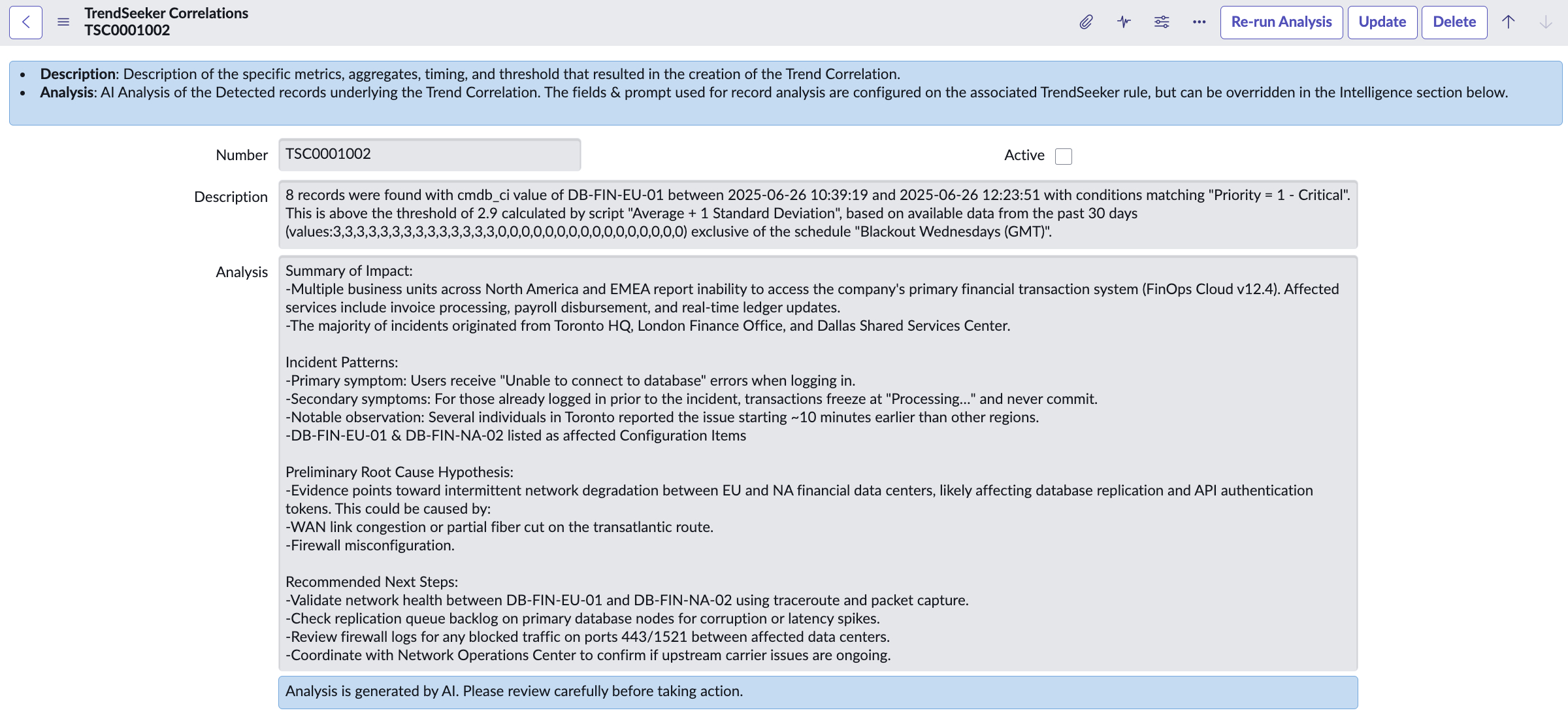This screenshot has height=719, width=1568.
Task: Click the TrendSeeker Correlations header title
Action: [x=166, y=13]
